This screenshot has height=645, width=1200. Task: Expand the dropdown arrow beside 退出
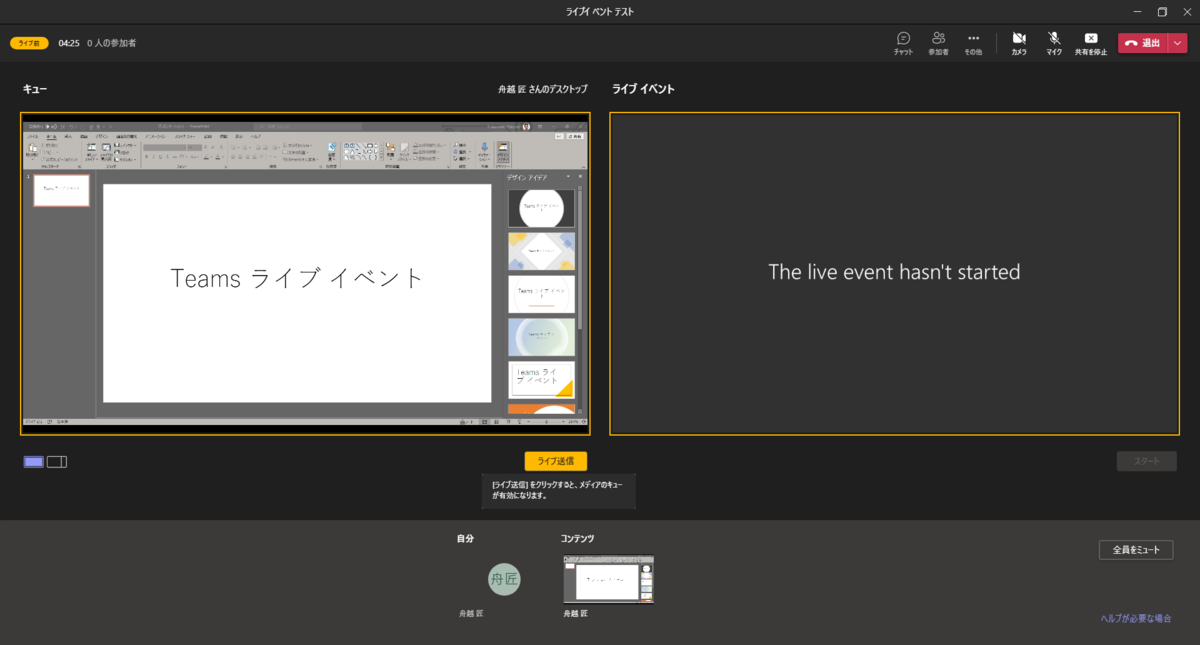pyautogui.click(x=1177, y=43)
